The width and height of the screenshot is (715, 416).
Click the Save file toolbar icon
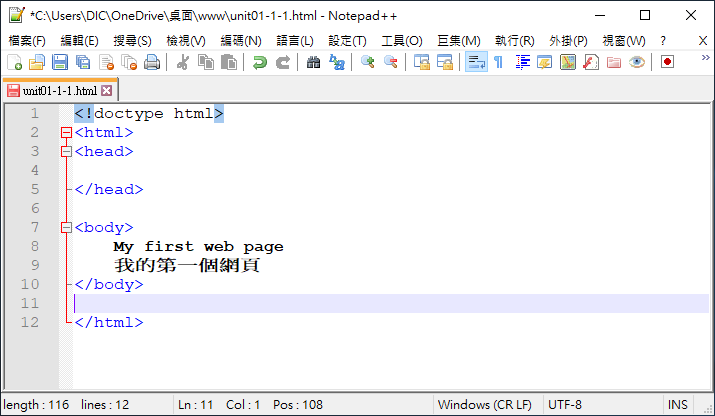(59, 62)
